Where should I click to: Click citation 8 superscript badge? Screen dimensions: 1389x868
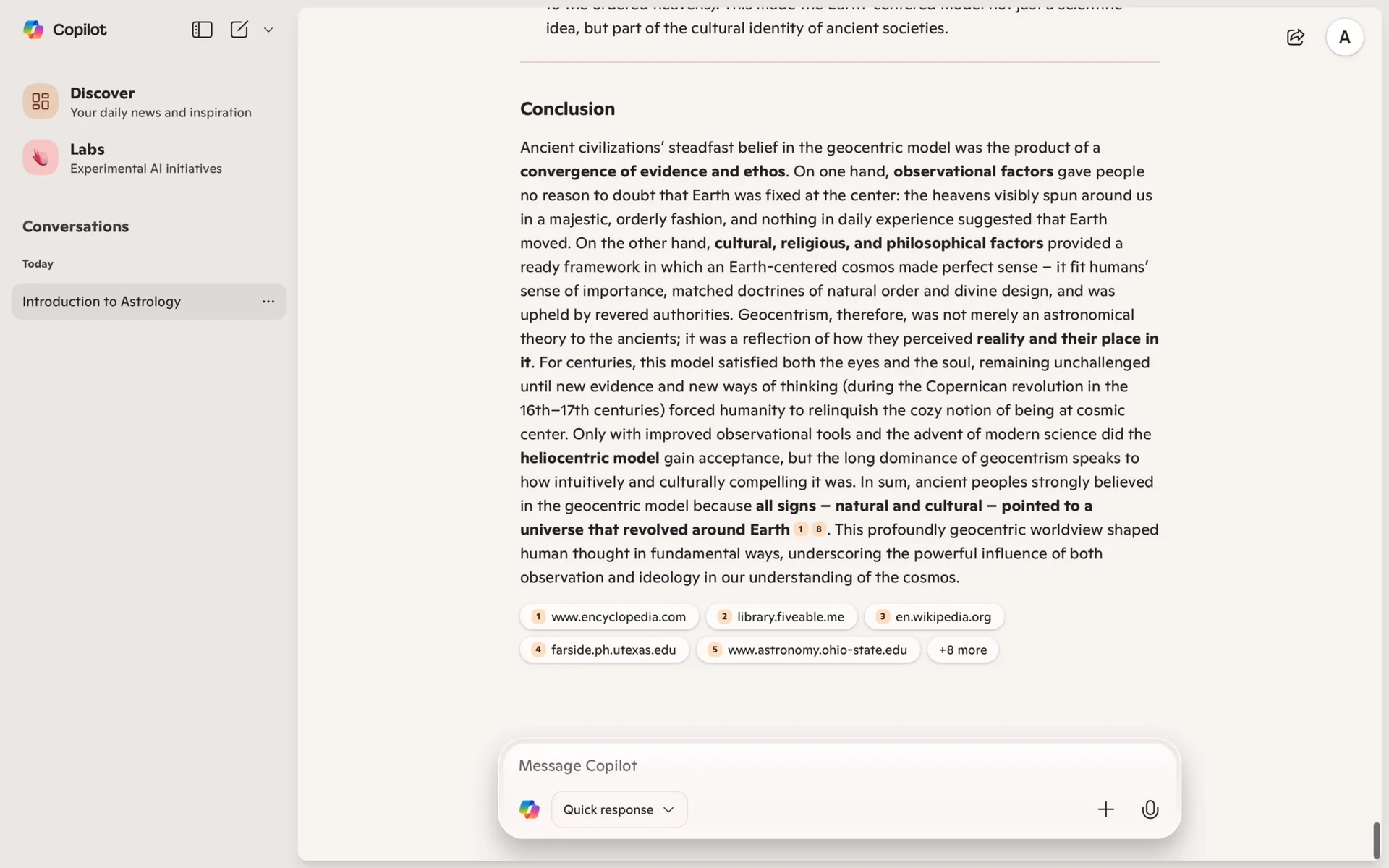coord(818,529)
